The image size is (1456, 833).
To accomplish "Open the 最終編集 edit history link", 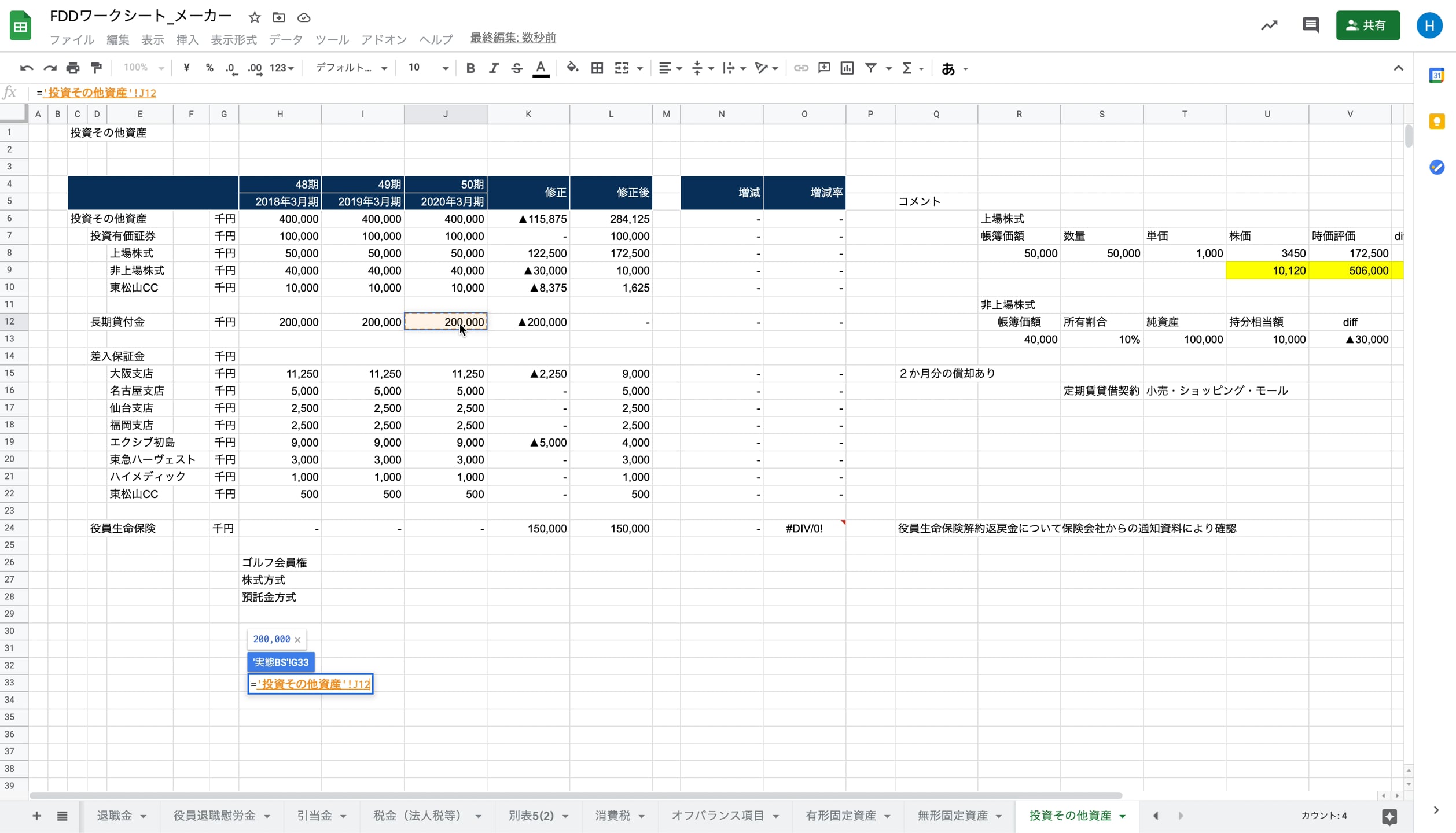I will pos(513,38).
